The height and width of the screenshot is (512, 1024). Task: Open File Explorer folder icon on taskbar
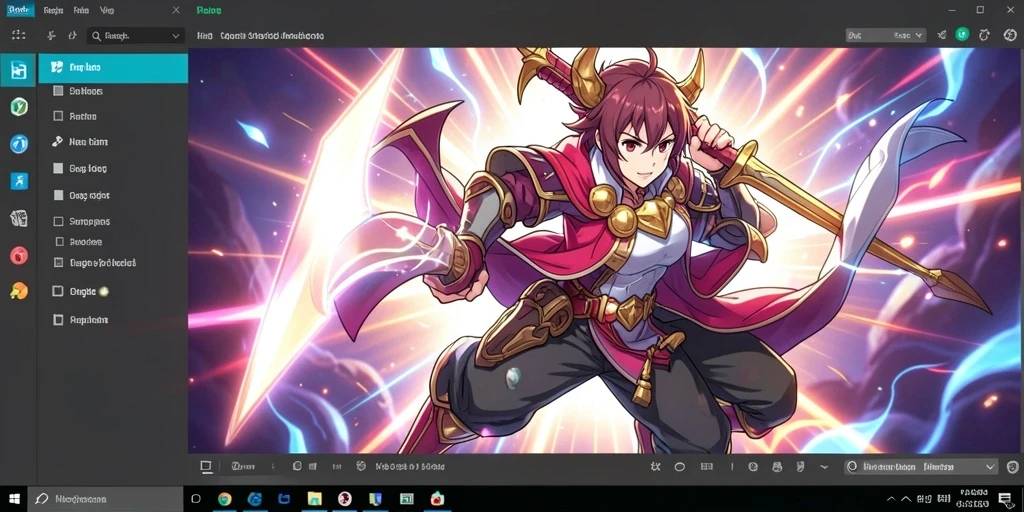315,499
